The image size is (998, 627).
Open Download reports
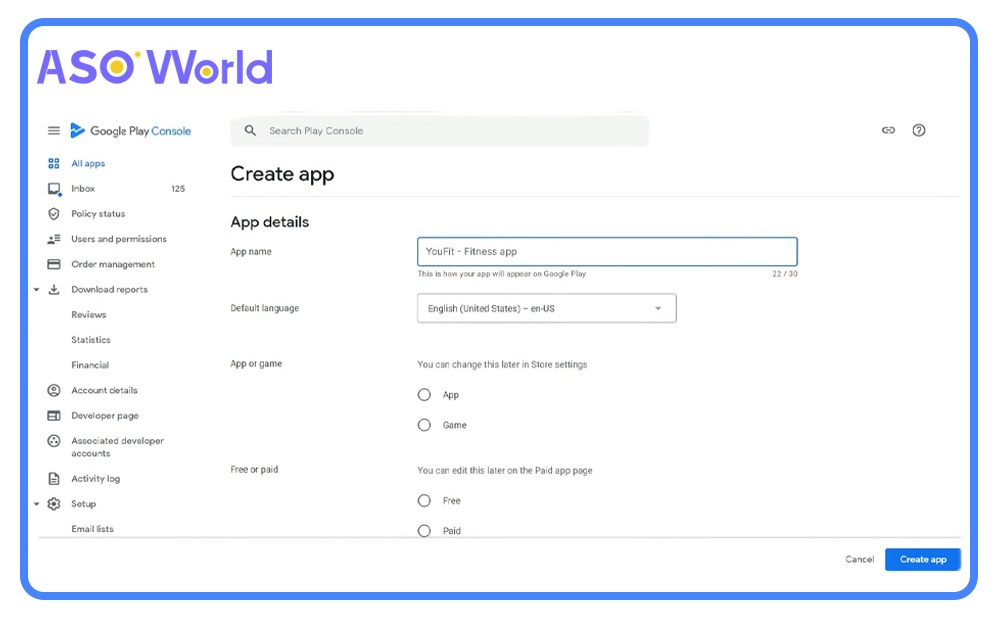click(109, 290)
